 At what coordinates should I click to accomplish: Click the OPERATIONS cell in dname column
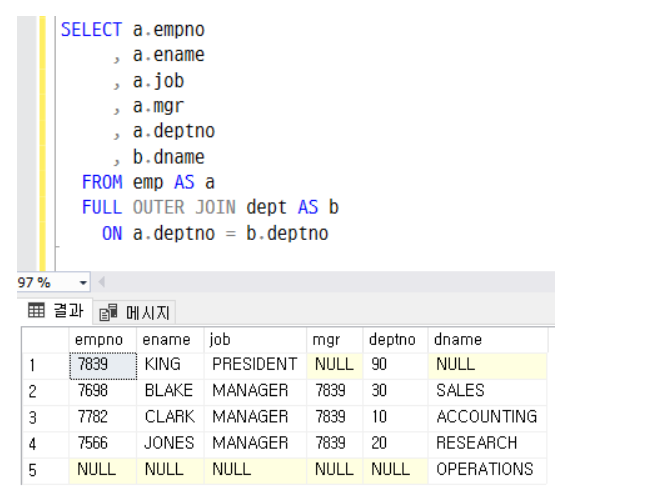pyautogui.click(x=488, y=471)
